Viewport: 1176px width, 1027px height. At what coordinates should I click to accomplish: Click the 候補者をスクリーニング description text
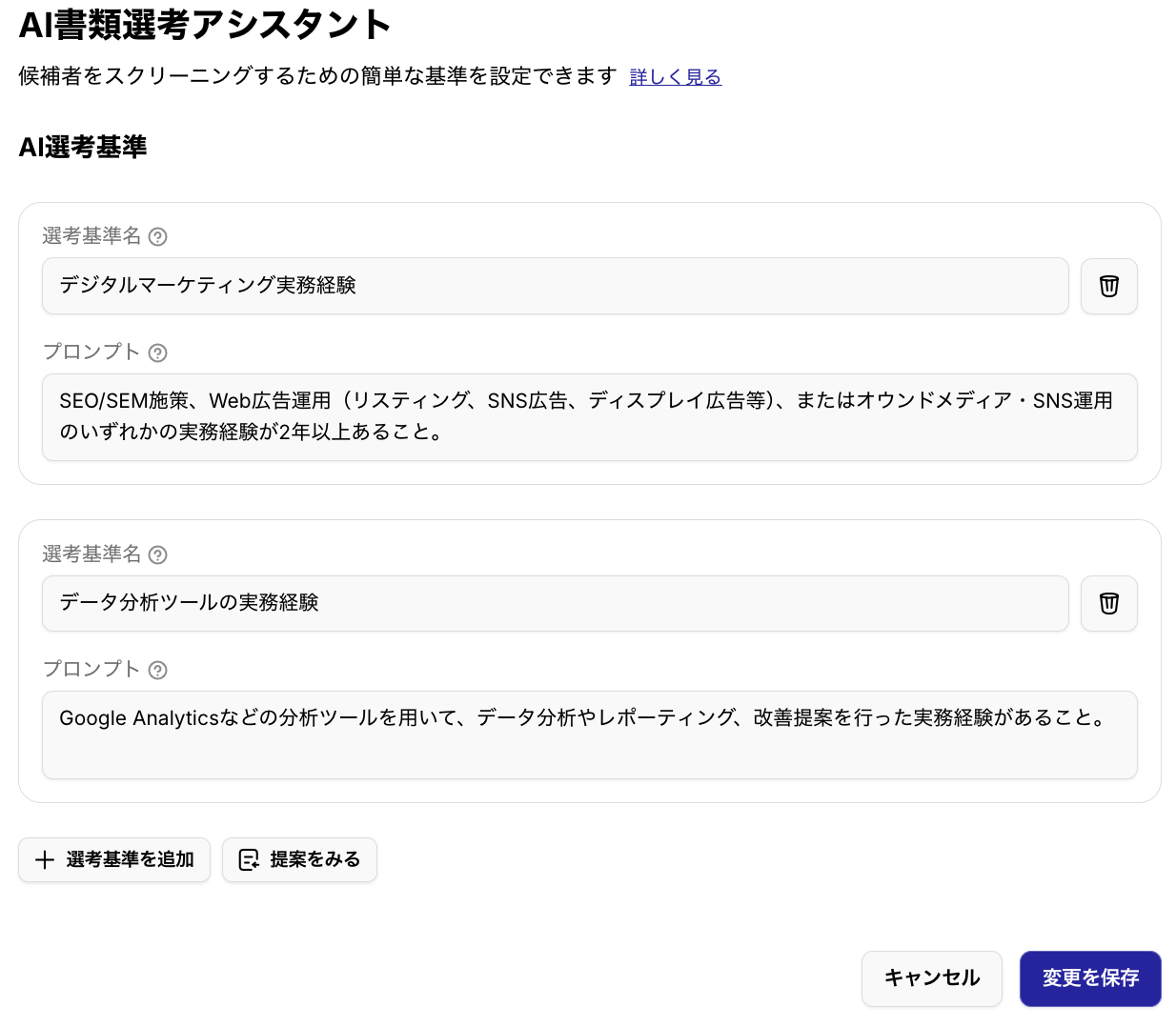(x=317, y=76)
